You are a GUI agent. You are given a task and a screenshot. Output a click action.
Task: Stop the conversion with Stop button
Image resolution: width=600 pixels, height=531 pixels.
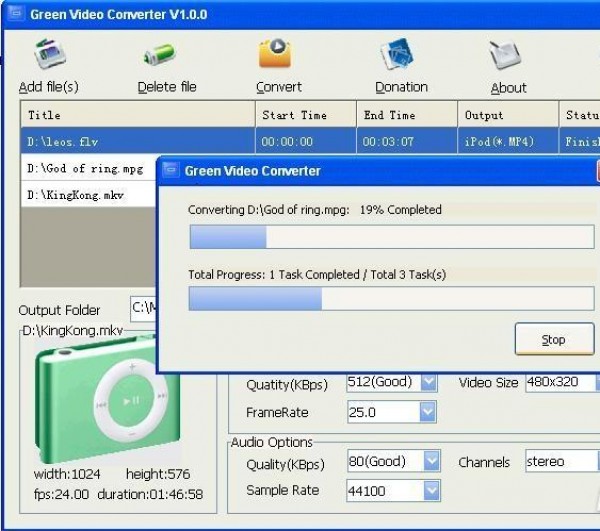pos(554,340)
